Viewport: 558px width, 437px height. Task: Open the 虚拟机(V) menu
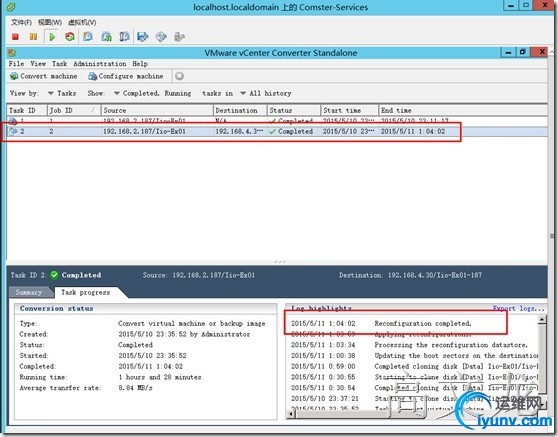tap(82, 22)
